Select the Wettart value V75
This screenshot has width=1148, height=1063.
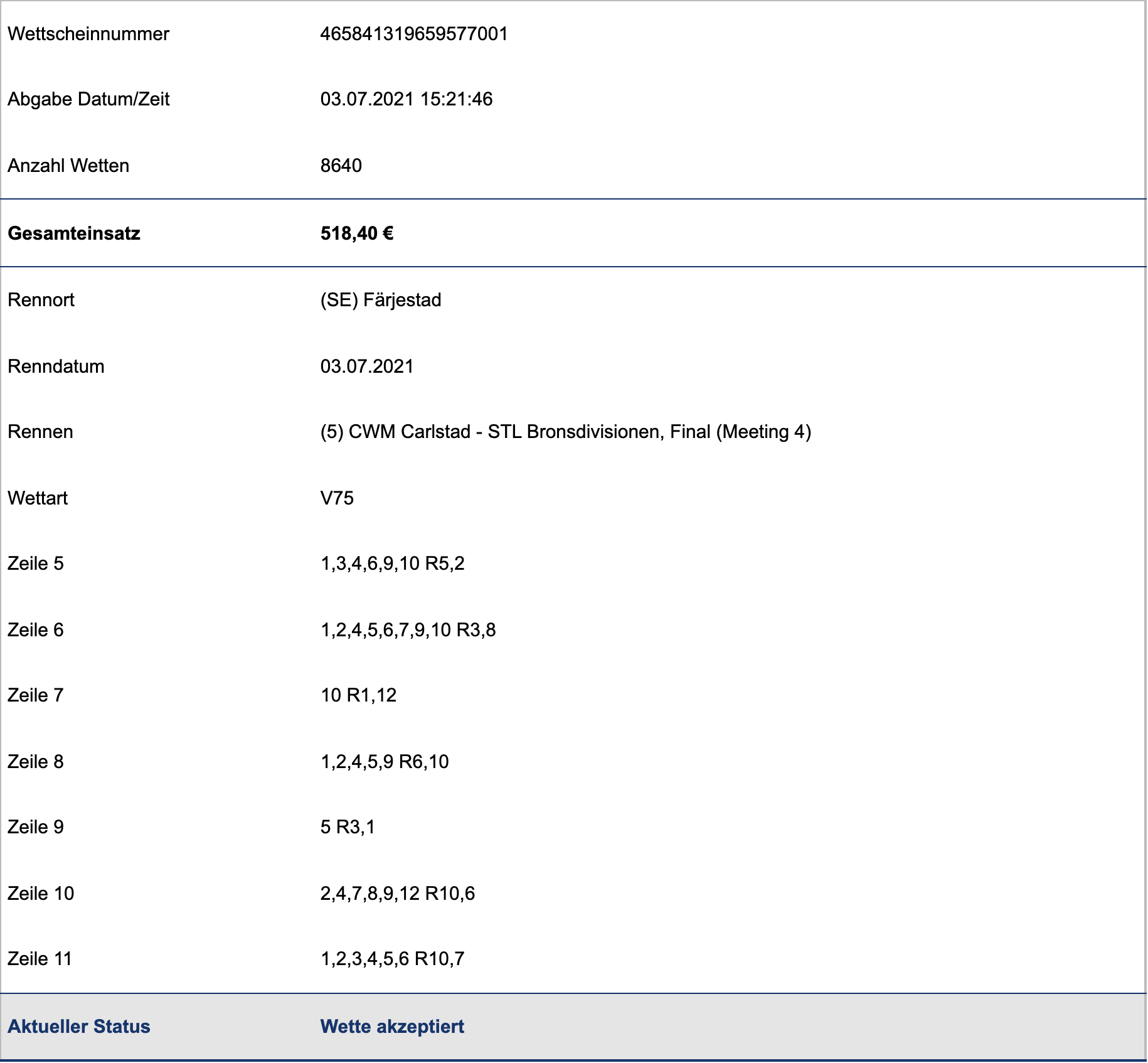[337, 498]
